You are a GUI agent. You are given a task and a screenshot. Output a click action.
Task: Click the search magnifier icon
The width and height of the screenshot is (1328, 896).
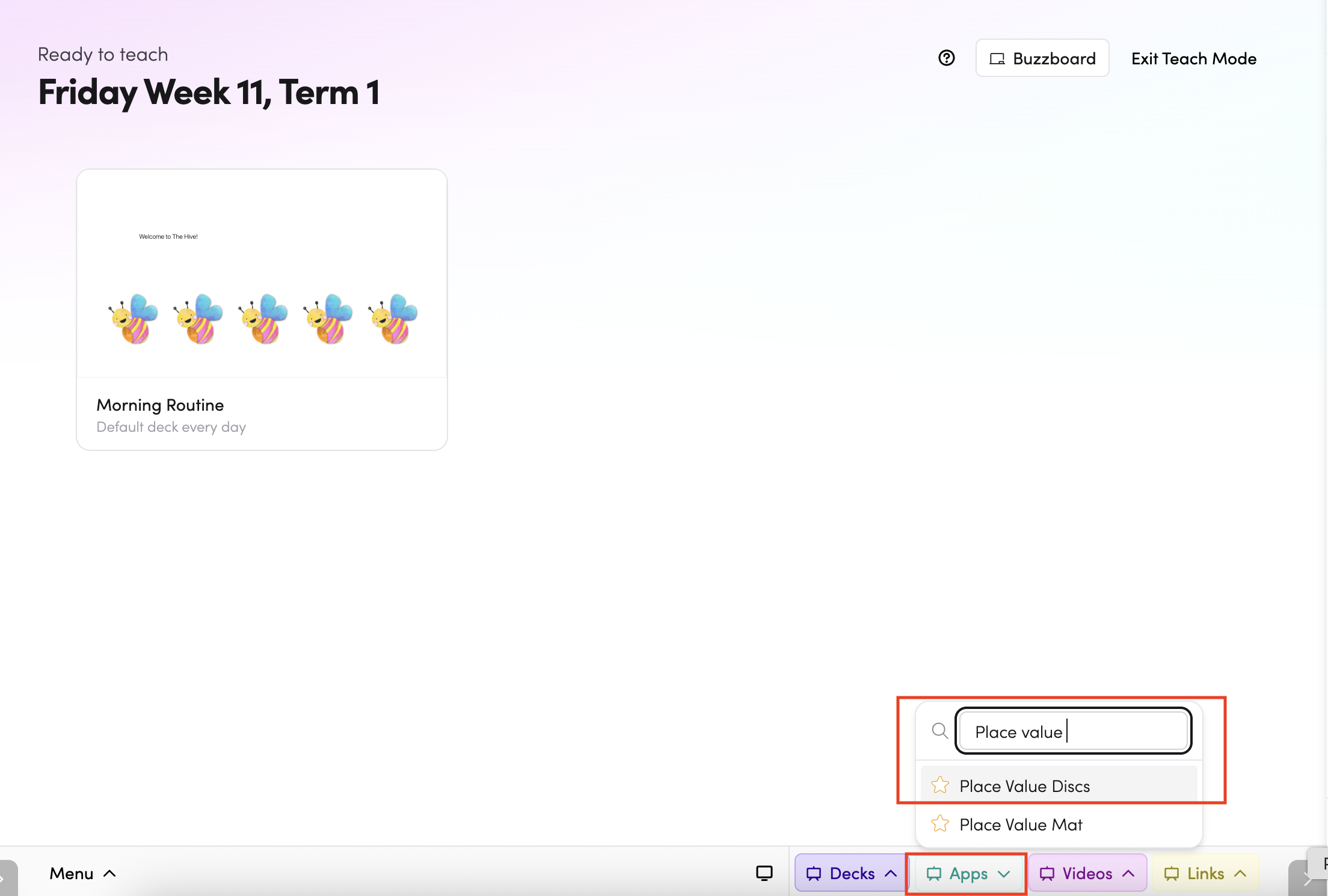tap(939, 731)
